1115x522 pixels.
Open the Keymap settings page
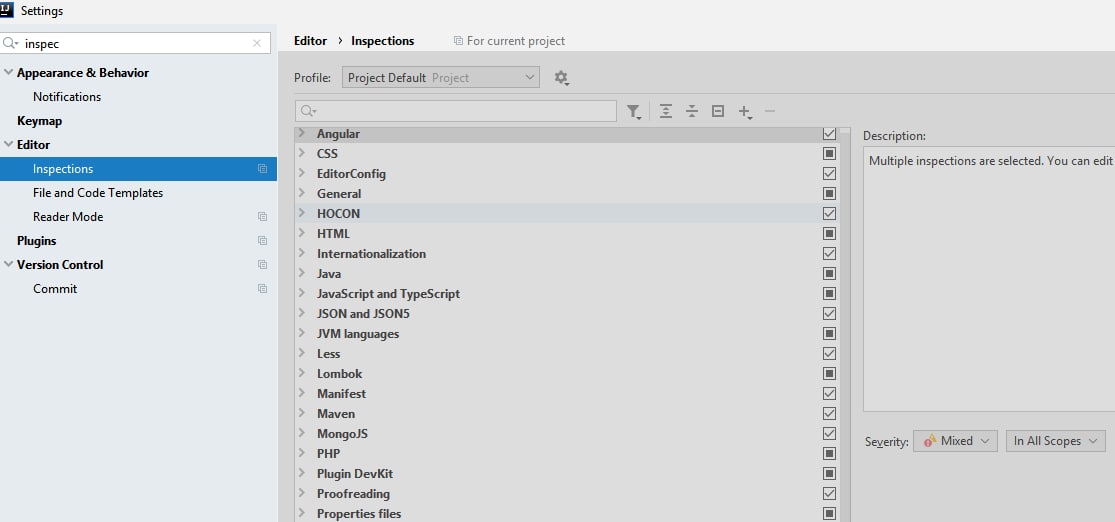click(39, 121)
